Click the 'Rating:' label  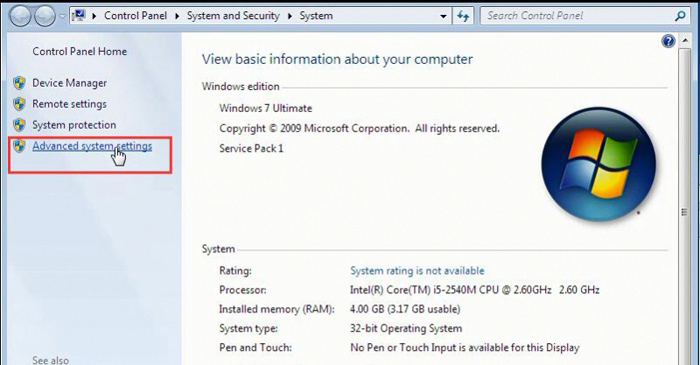click(x=235, y=271)
